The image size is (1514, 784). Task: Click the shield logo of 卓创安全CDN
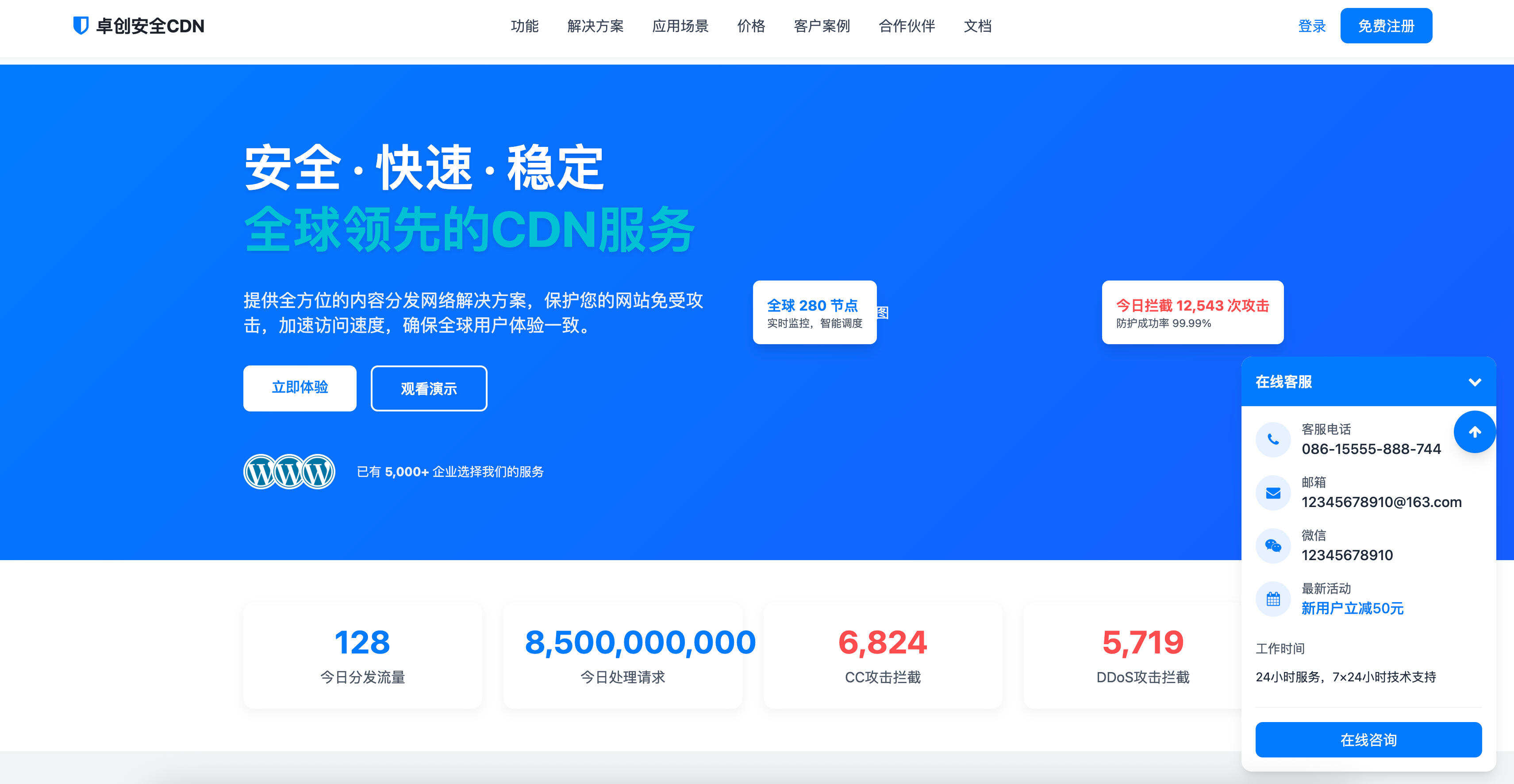tap(80, 26)
